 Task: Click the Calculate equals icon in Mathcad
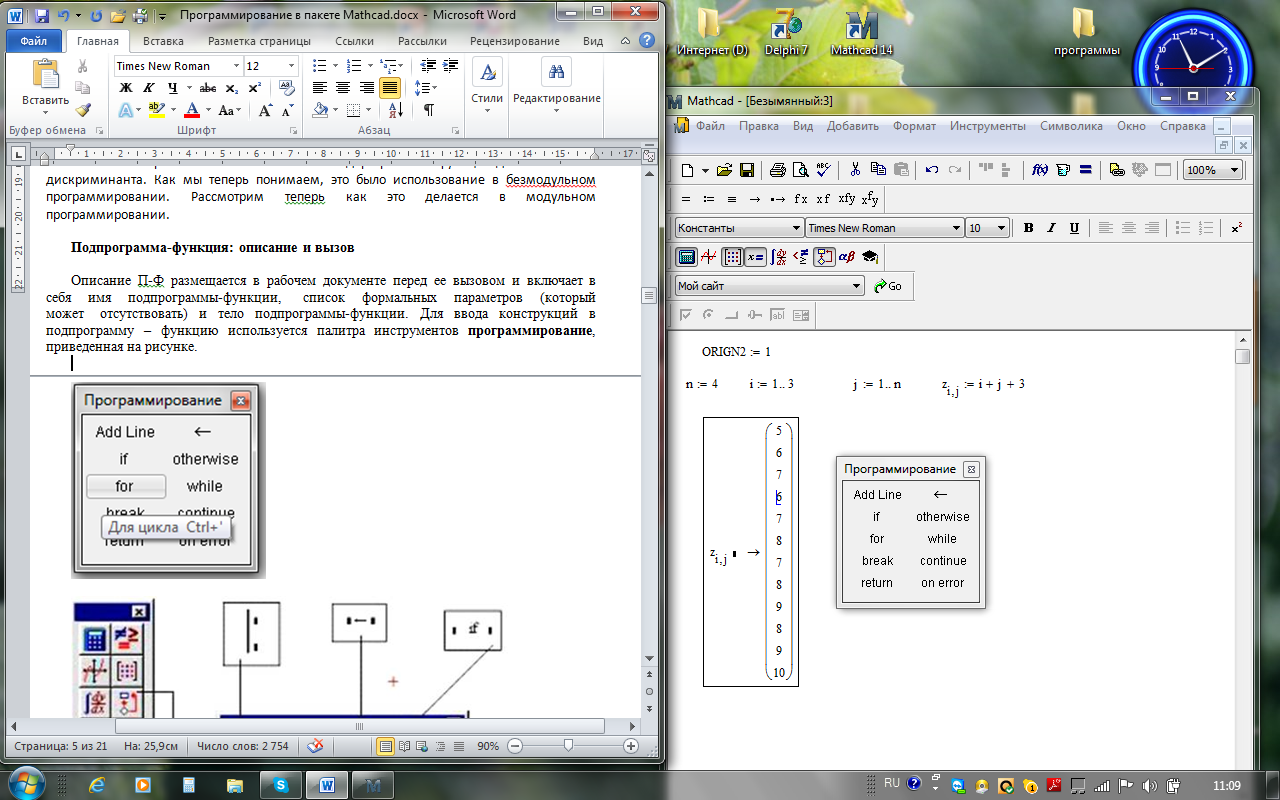pyautogui.click(x=1085, y=170)
